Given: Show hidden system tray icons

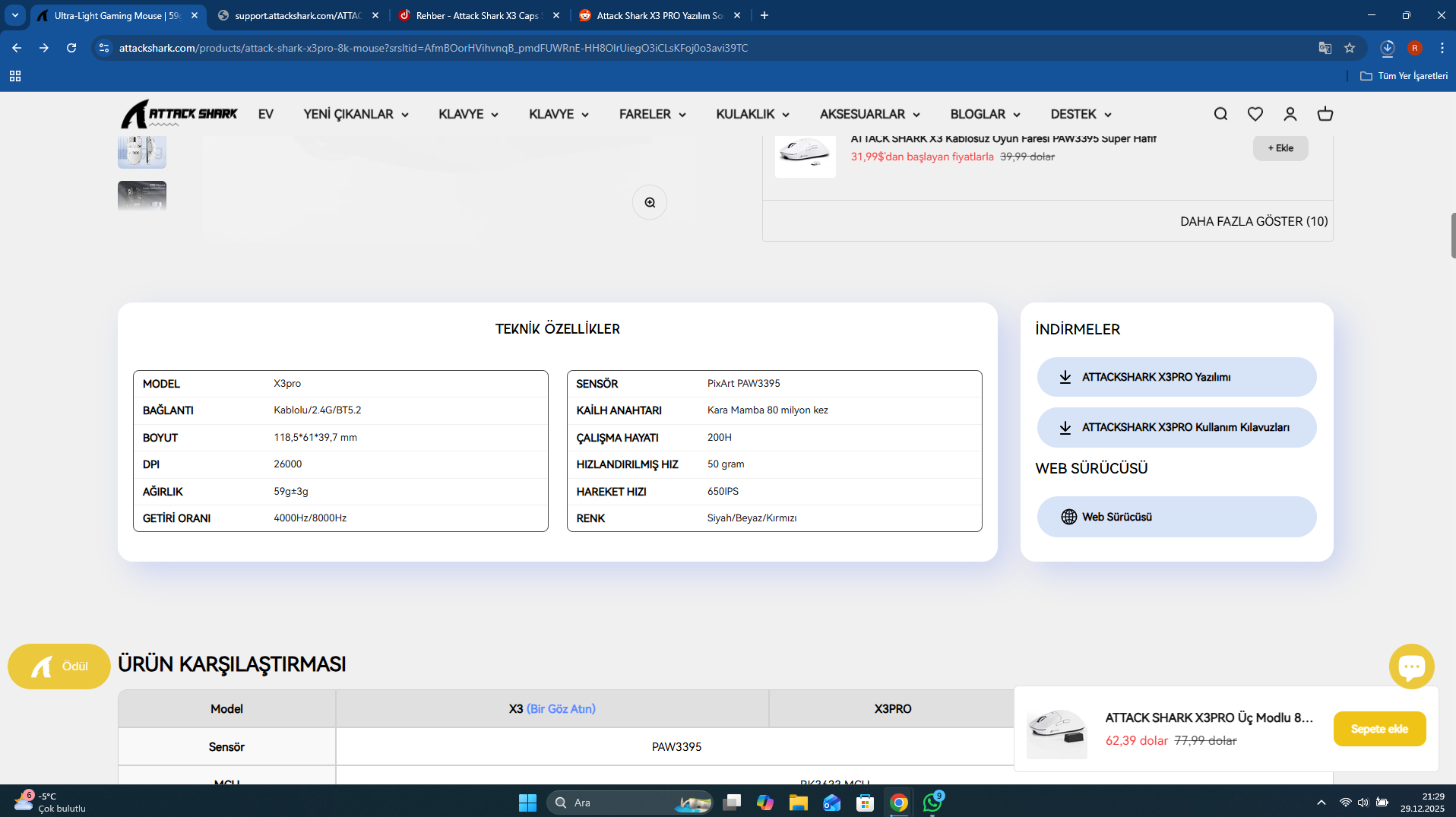Looking at the screenshot, I should (x=1321, y=803).
